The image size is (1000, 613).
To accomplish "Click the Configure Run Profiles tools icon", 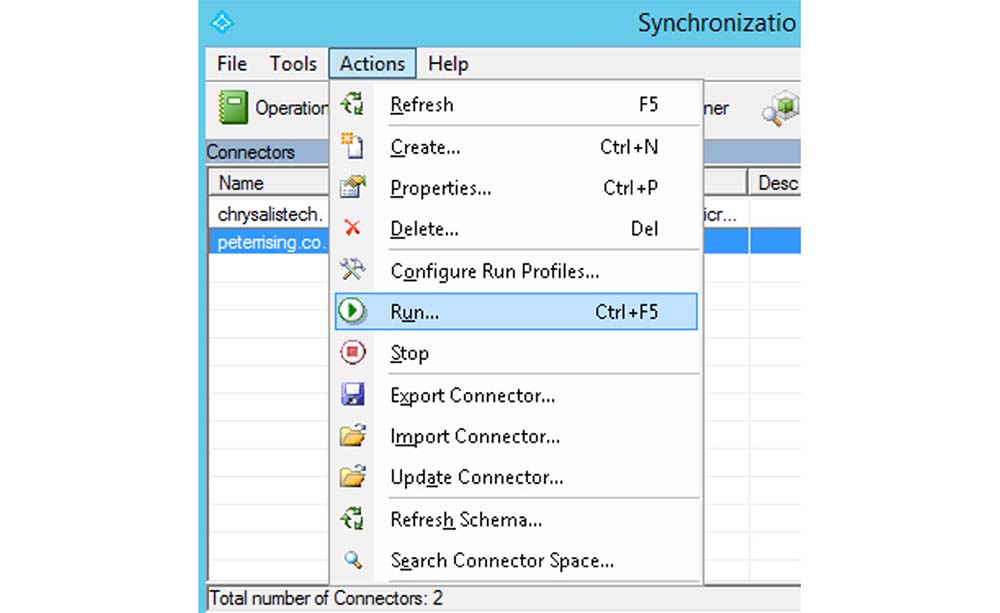I will click(x=352, y=270).
